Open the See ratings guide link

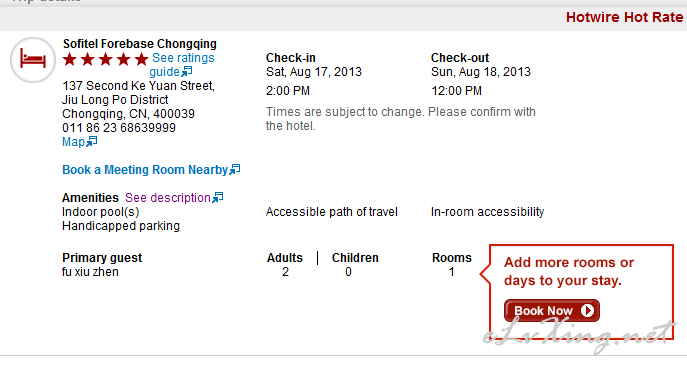(x=182, y=64)
